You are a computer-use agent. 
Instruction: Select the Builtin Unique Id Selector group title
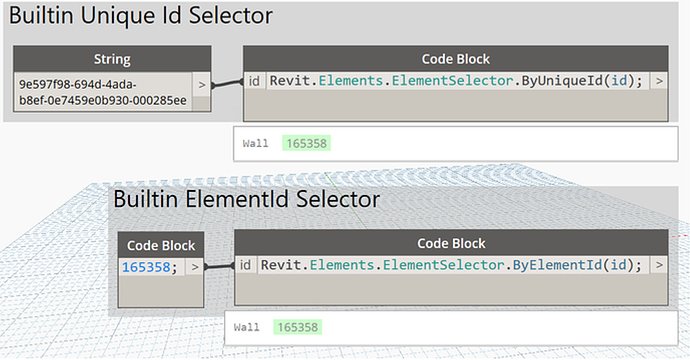(141, 16)
